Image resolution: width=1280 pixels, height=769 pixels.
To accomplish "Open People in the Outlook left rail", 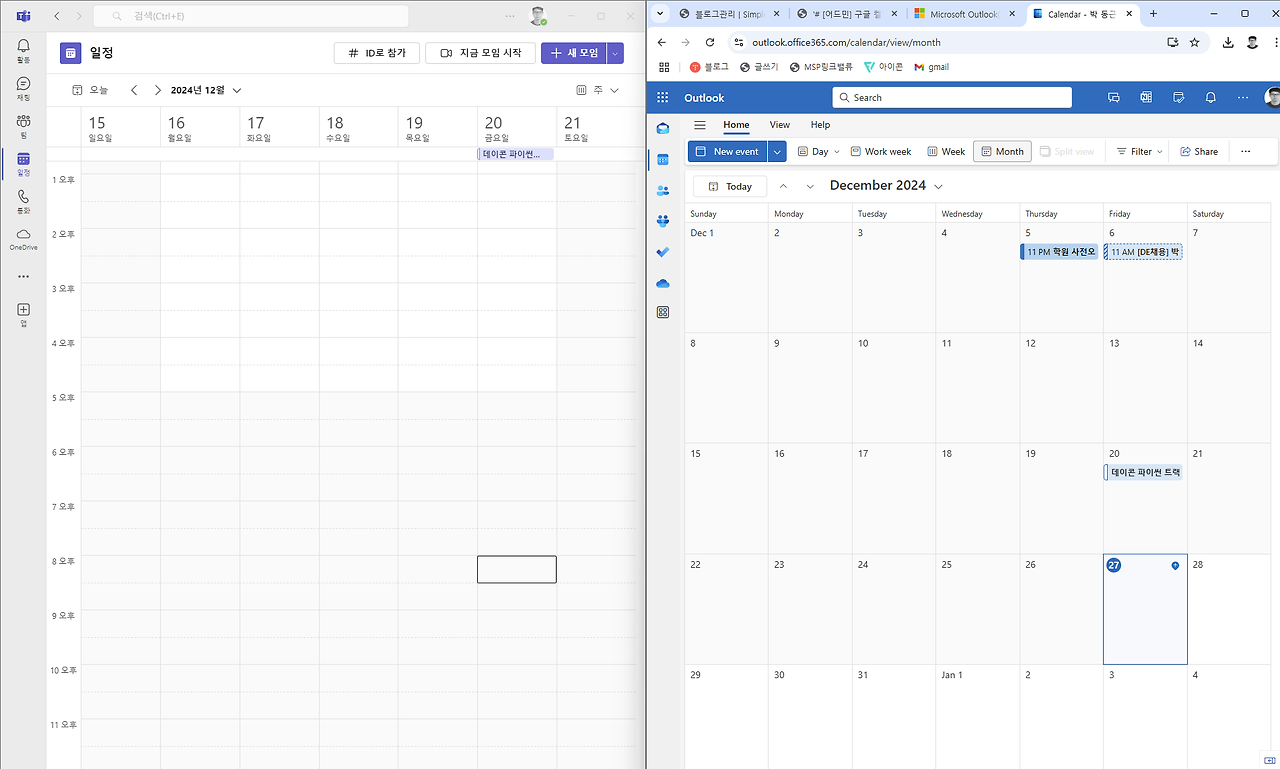I will pyautogui.click(x=662, y=190).
